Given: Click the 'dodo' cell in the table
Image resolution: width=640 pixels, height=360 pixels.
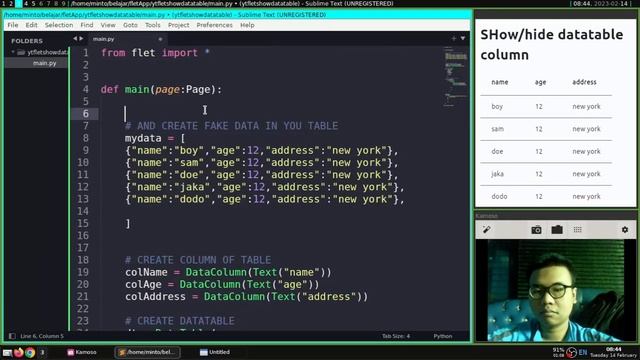Looking at the screenshot, I should pos(499,196).
